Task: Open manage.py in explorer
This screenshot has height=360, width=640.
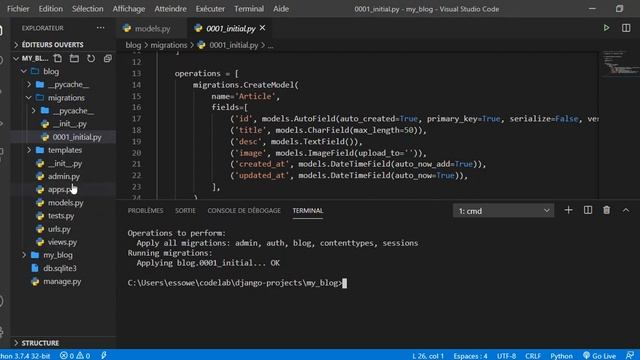Action: (62, 281)
